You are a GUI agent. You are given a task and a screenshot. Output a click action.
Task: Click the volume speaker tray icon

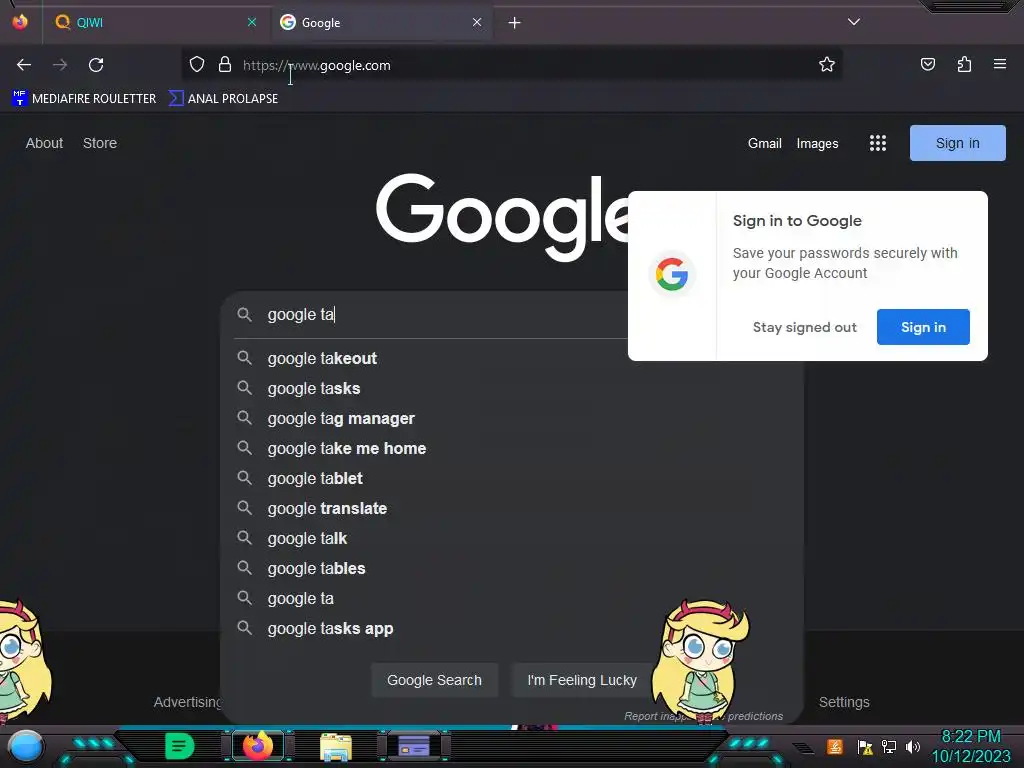(x=913, y=747)
